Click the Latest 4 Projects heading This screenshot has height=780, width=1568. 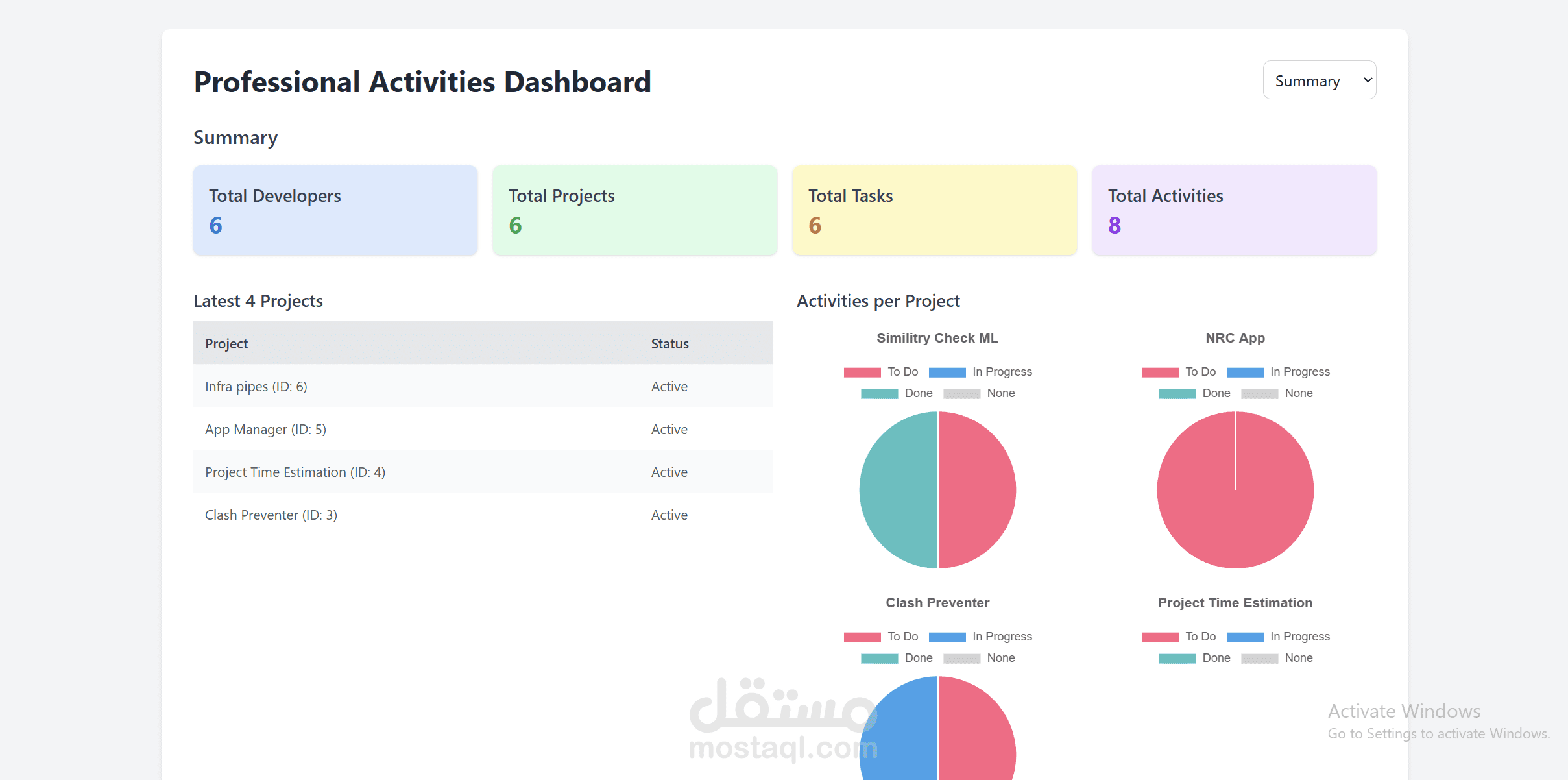coord(258,301)
